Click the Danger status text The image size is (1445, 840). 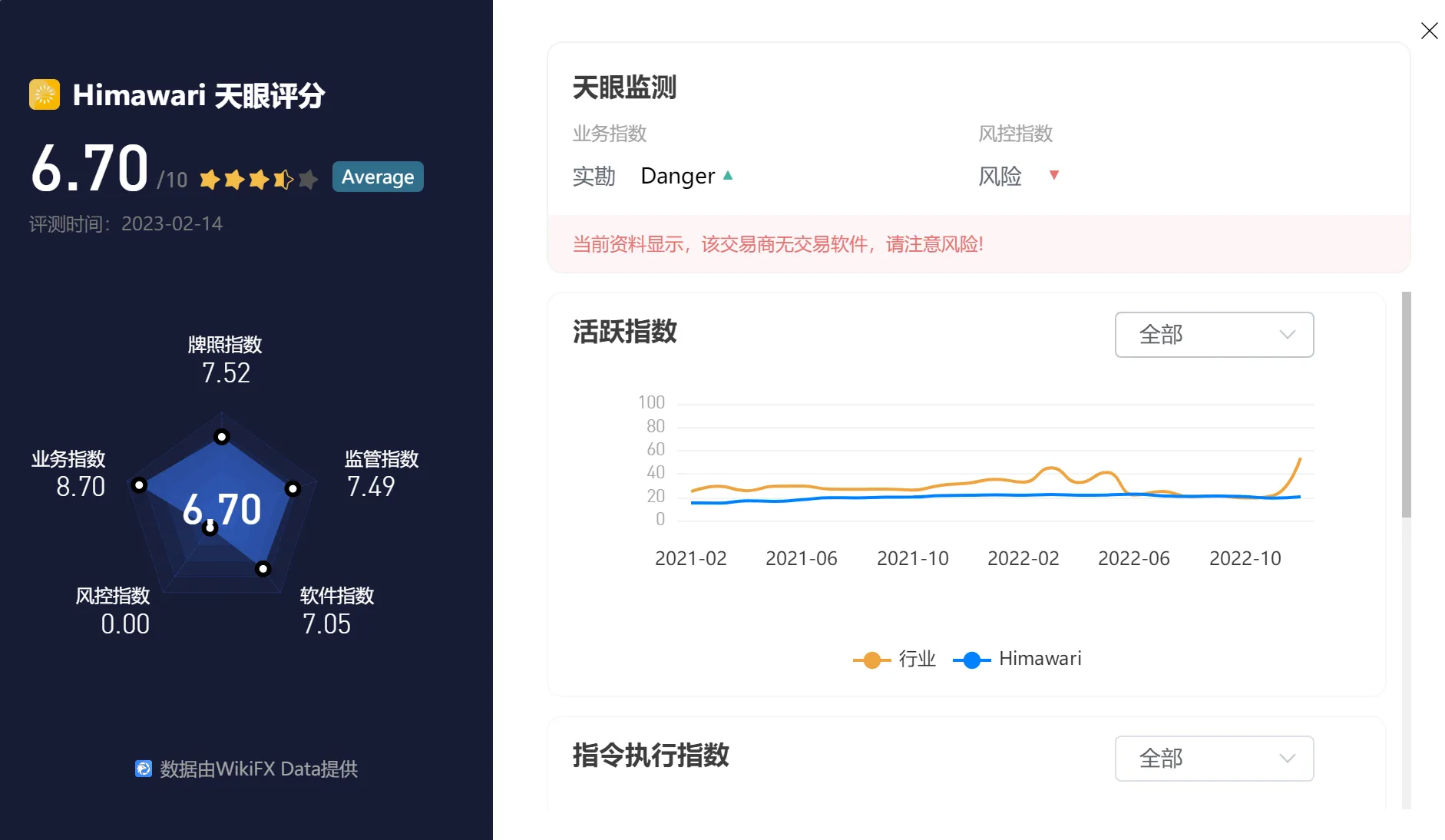pos(678,176)
